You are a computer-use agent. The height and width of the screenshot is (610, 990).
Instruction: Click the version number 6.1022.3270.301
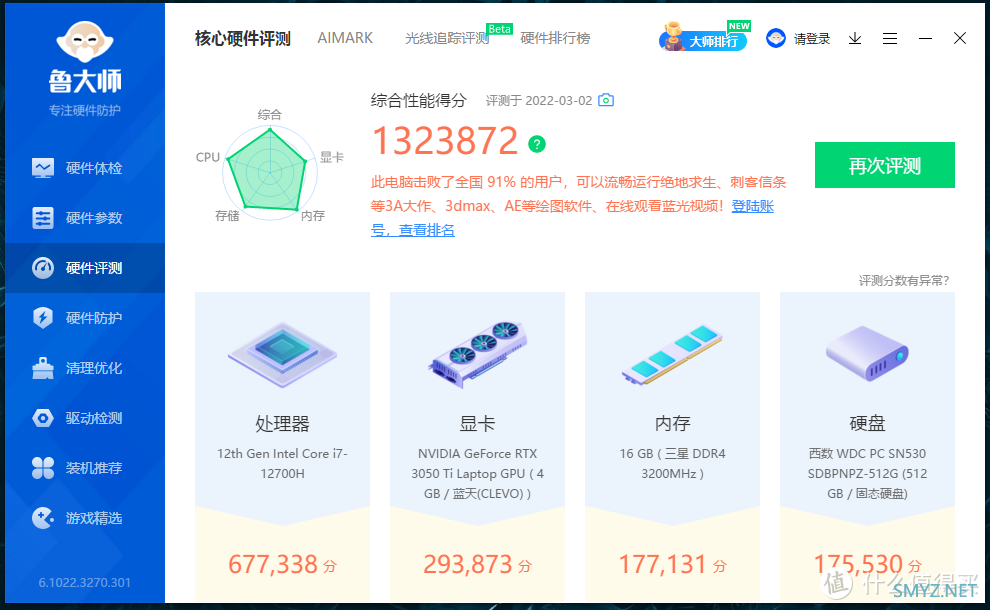click(85, 582)
